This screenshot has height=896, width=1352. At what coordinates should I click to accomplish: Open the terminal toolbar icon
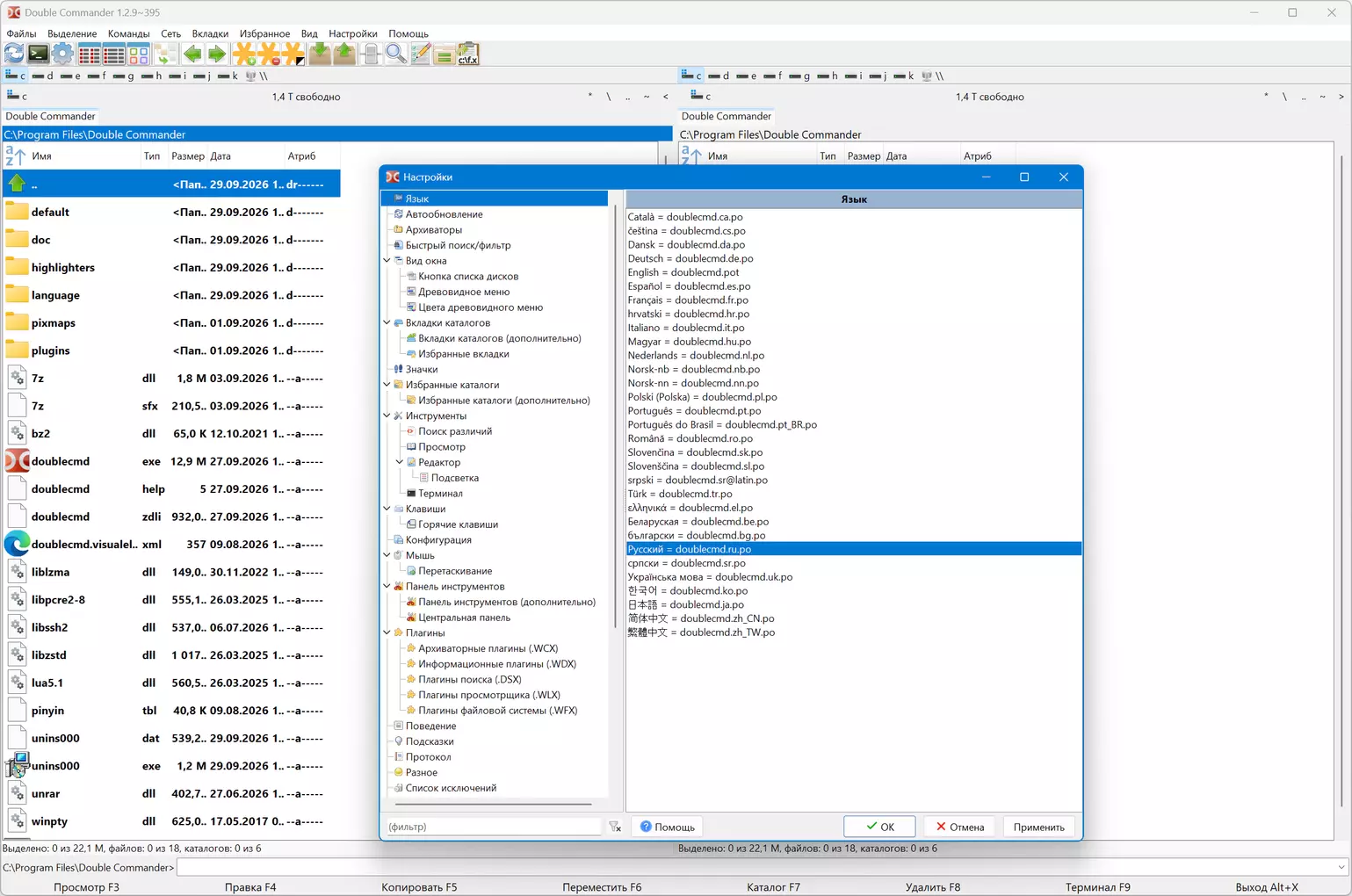[x=38, y=54]
